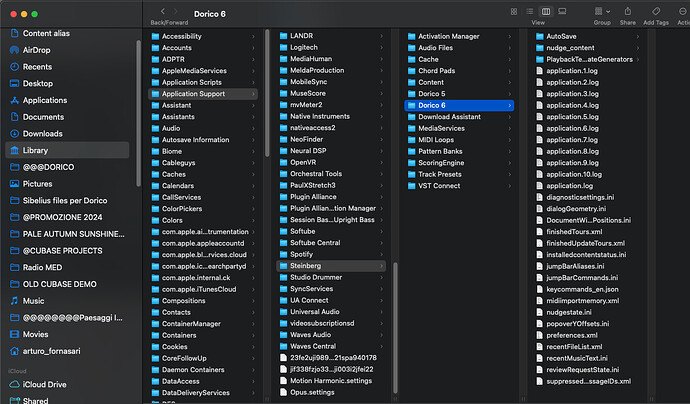Open AirDrop in the sidebar
This screenshot has height=404, width=690.
[x=36, y=50]
